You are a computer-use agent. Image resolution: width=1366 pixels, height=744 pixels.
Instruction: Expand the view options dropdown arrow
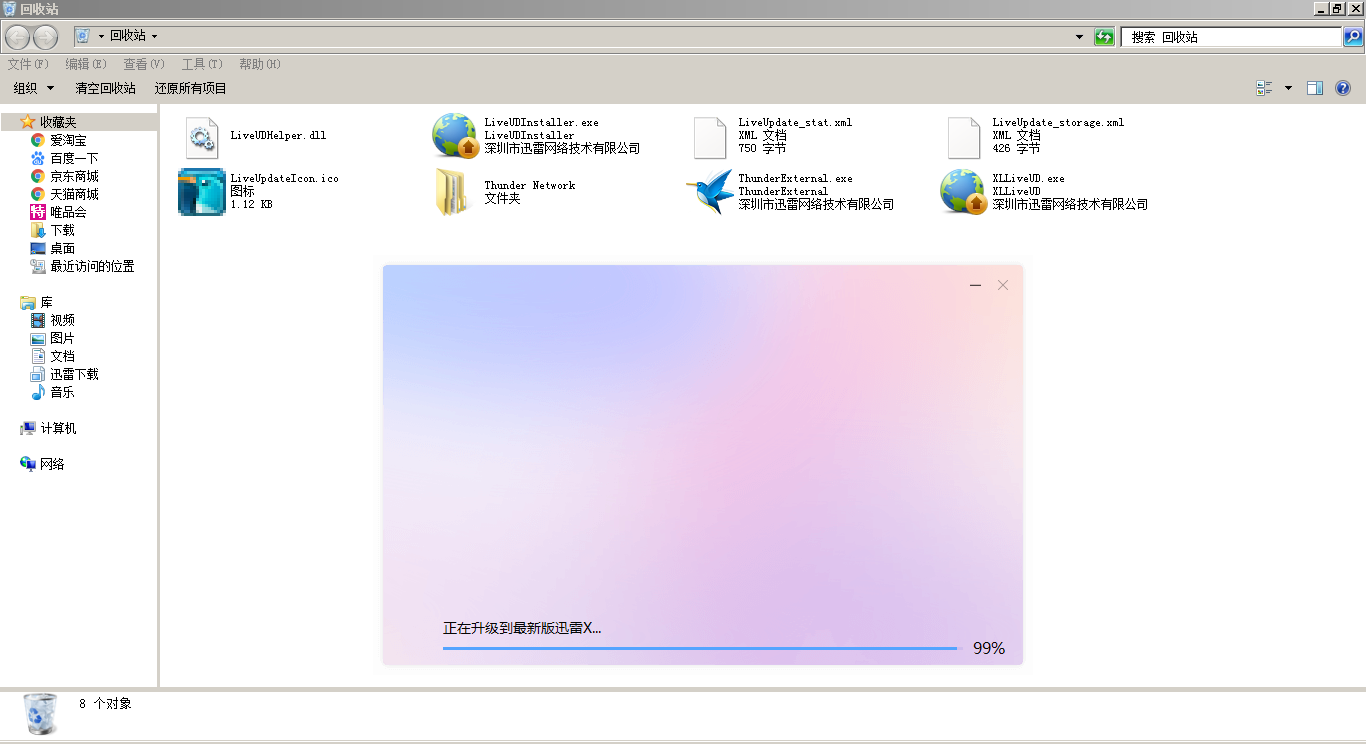tap(1288, 88)
